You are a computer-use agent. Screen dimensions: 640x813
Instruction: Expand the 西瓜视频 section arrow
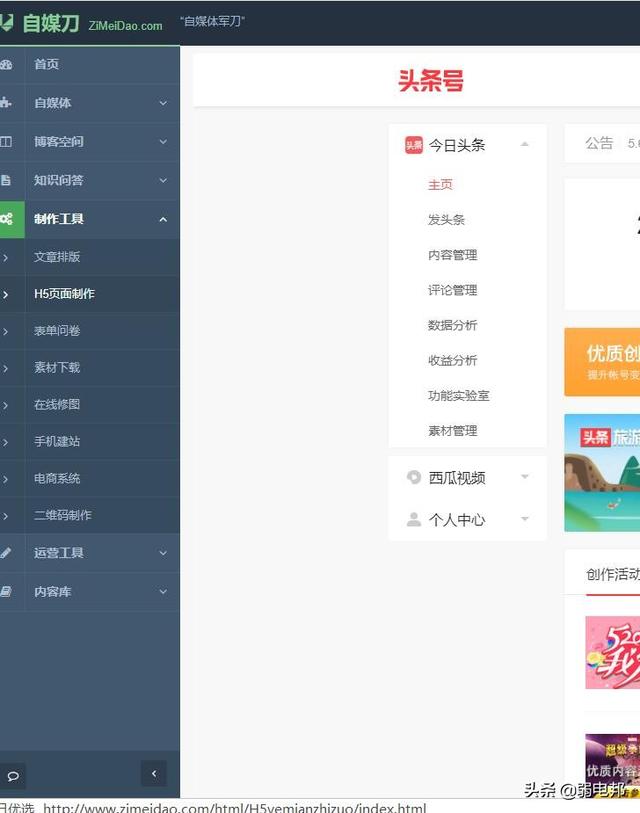(x=524, y=476)
